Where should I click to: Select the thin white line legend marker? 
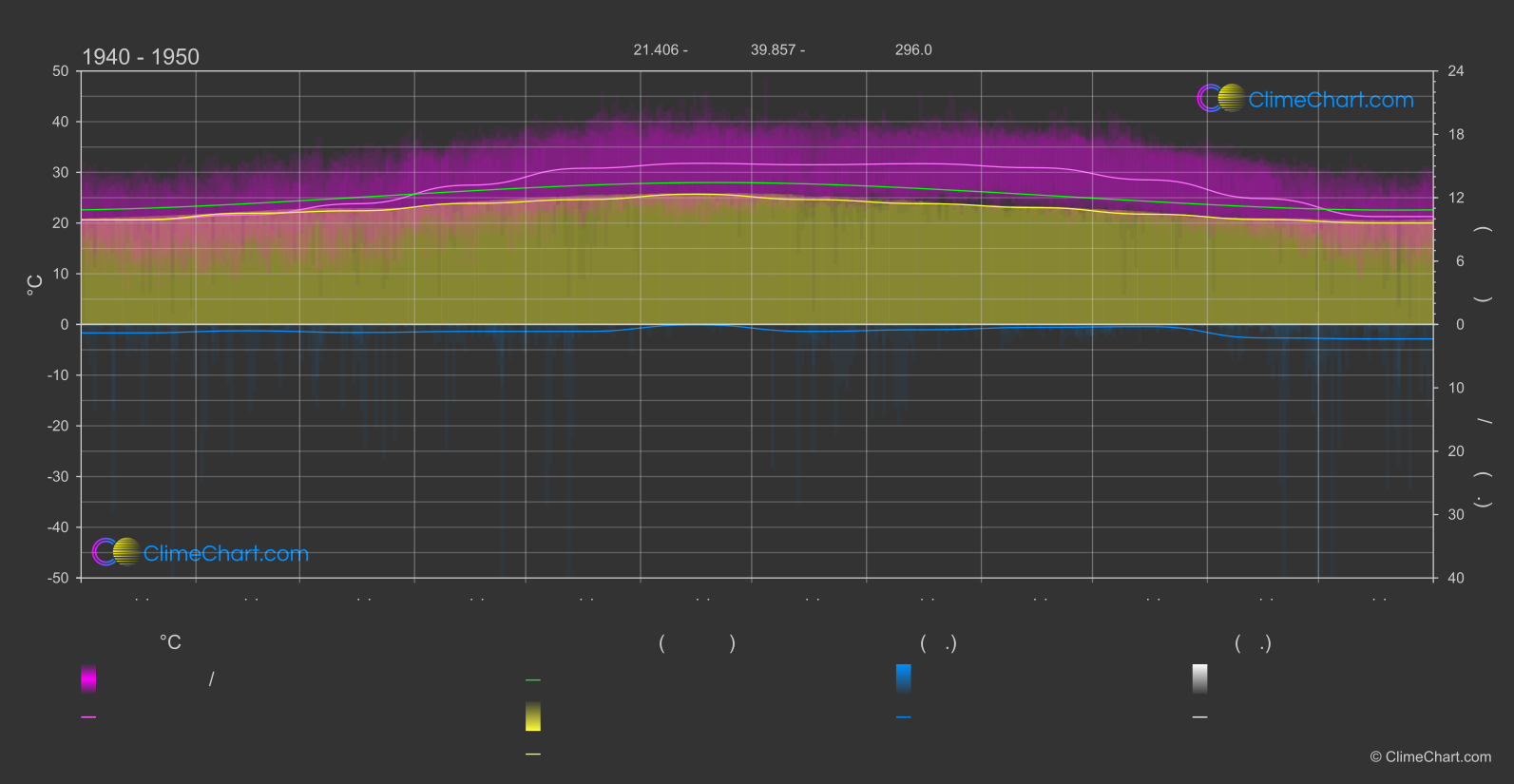[x=1200, y=717]
